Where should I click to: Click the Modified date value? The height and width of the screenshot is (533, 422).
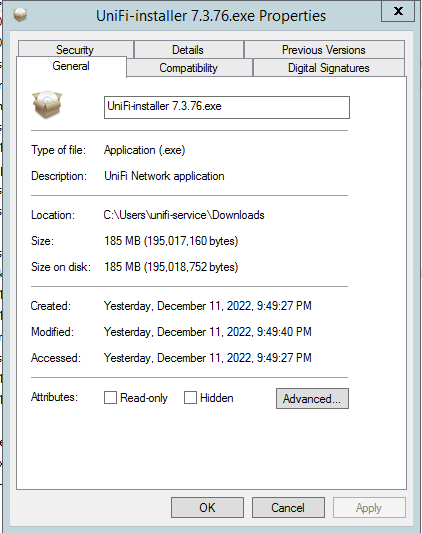(x=208, y=332)
